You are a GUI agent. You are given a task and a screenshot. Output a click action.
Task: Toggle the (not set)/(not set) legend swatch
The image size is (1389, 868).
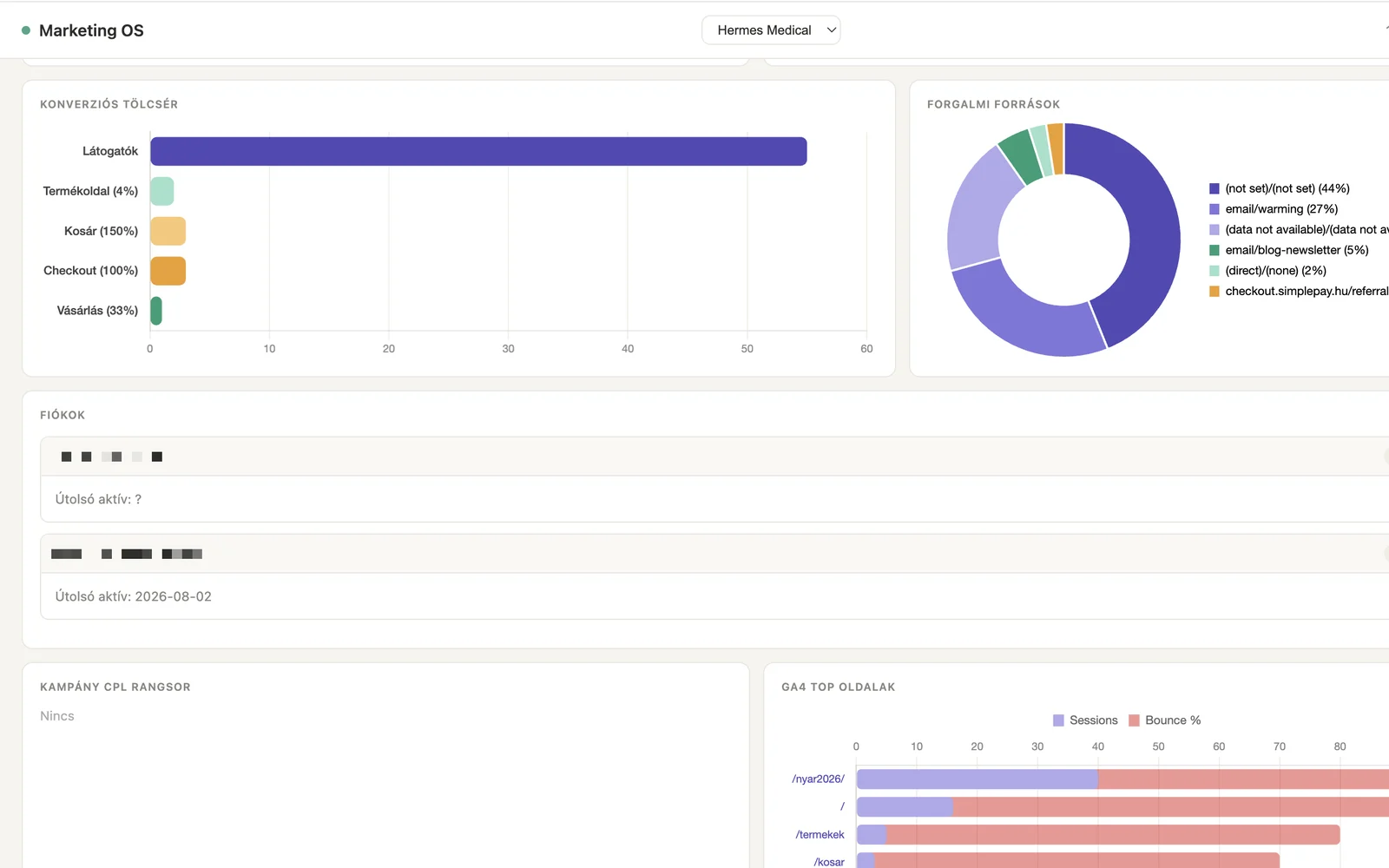coord(1215,188)
